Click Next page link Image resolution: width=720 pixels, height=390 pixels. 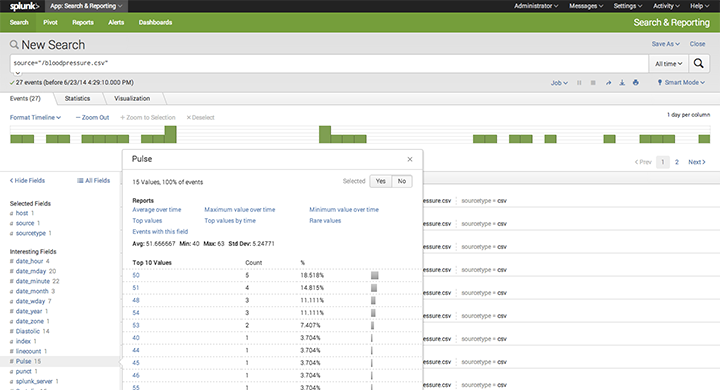click(x=697, y=162)
